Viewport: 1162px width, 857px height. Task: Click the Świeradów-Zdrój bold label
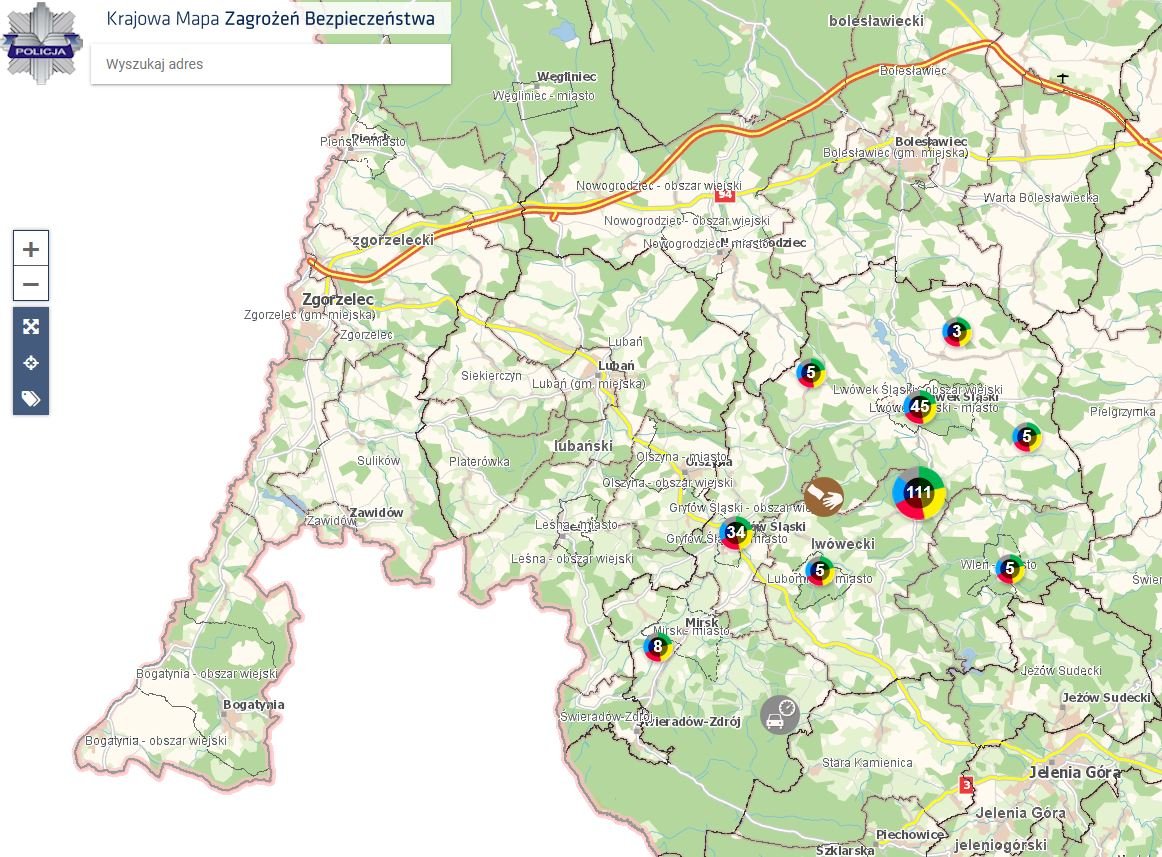(691, 721)
